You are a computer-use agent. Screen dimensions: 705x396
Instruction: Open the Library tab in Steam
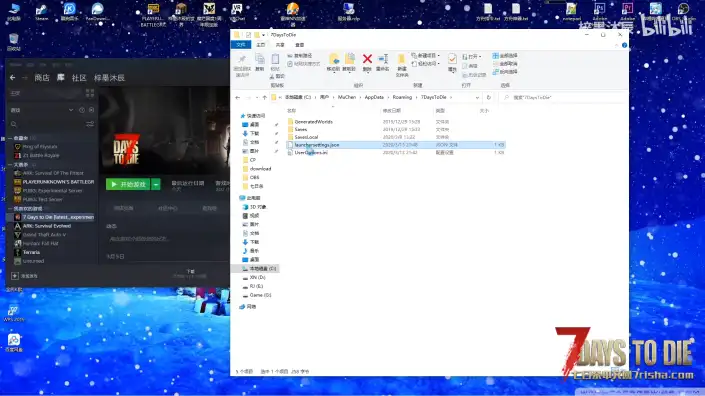click(x=61, y=78)
